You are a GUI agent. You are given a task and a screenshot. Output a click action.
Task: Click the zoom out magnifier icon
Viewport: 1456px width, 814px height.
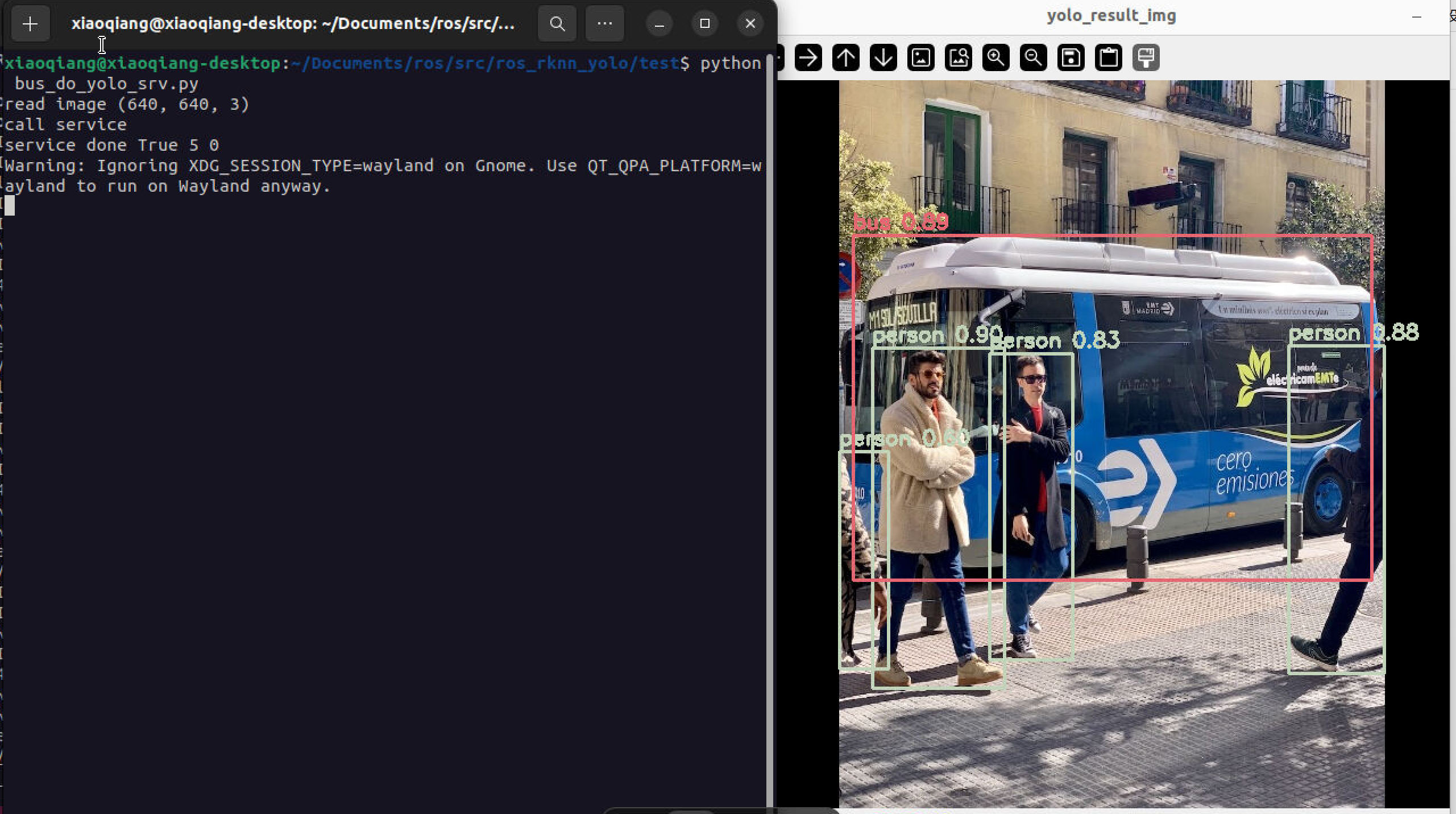1033,57
